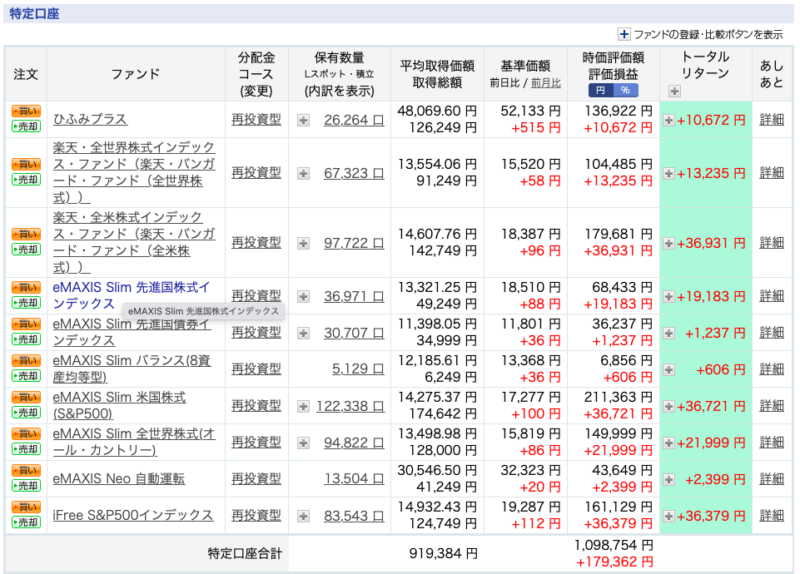800x574 pixels.
Task: Click holdings quantity 13,504 口
Action: point(354,479)
